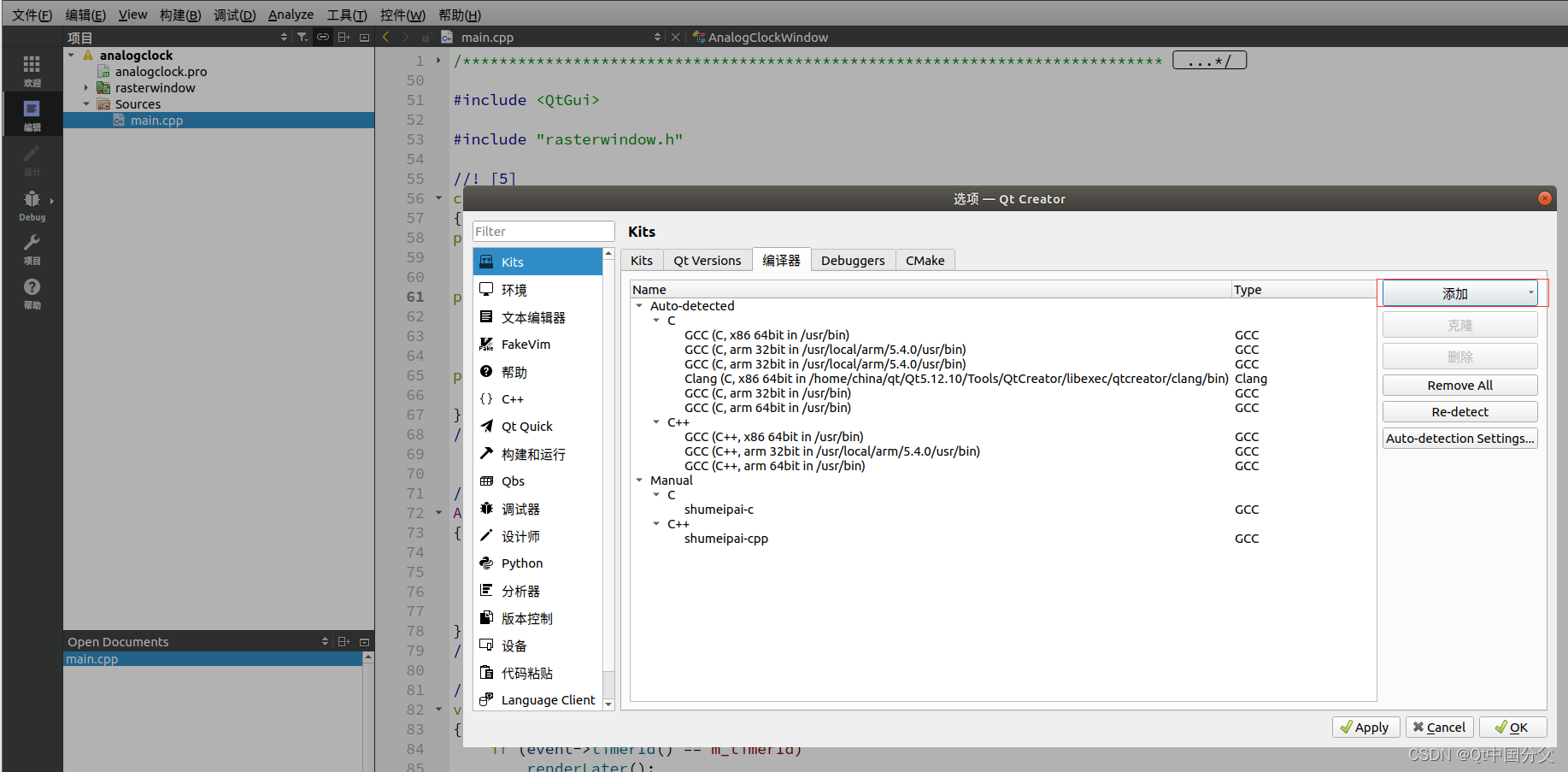Switch to the Debuggers tab

point(852,260)
